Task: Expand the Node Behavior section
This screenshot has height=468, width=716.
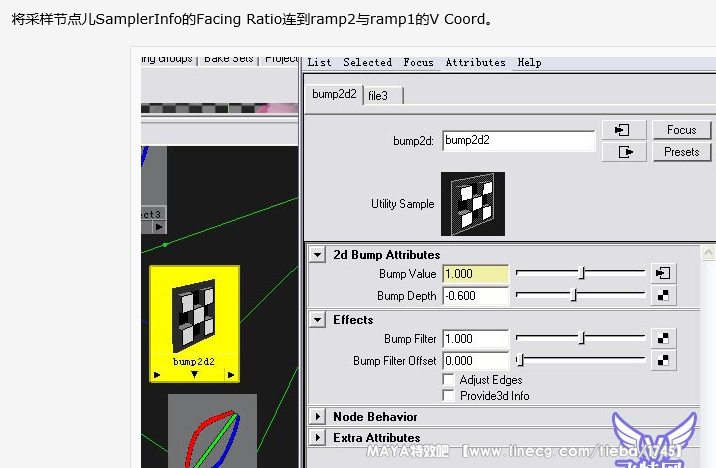Action: coord(317,416)
